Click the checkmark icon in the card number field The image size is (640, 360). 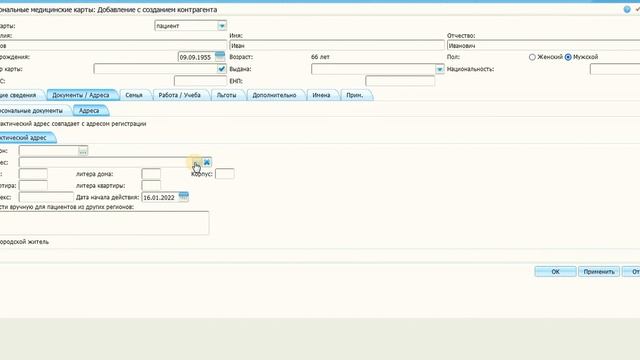[221, 69]
